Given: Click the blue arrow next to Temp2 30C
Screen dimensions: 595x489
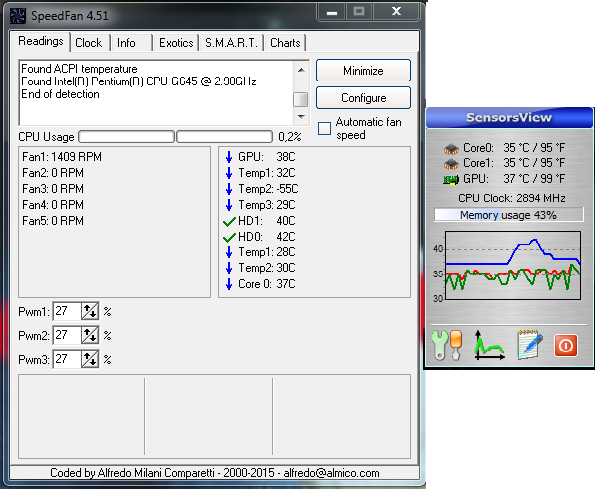Looking at the screenshot, I should point(229,268).
